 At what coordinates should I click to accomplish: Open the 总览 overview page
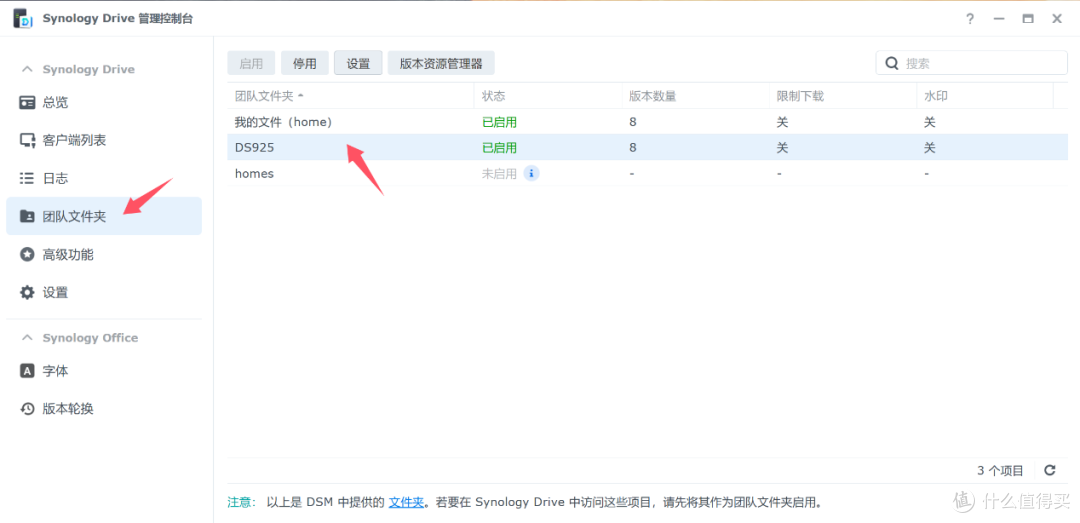tap(103, 103)
